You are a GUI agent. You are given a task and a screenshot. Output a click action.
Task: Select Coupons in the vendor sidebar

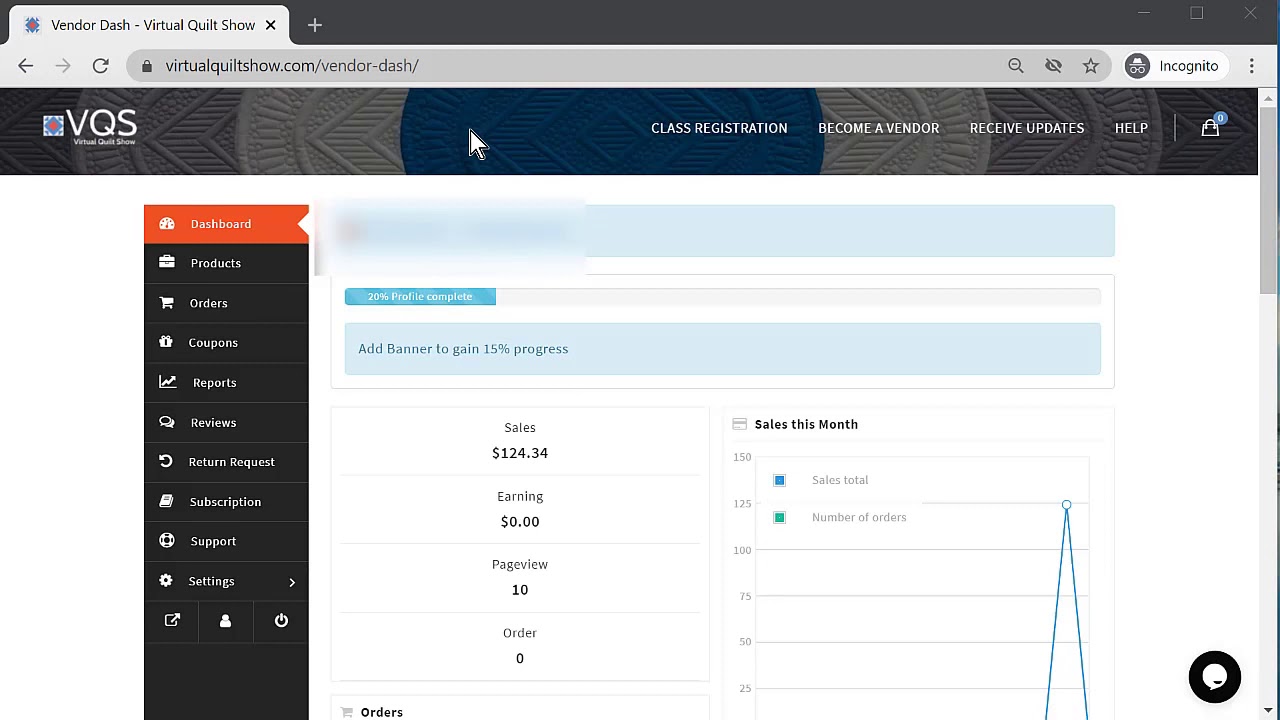tap(226, 342)
